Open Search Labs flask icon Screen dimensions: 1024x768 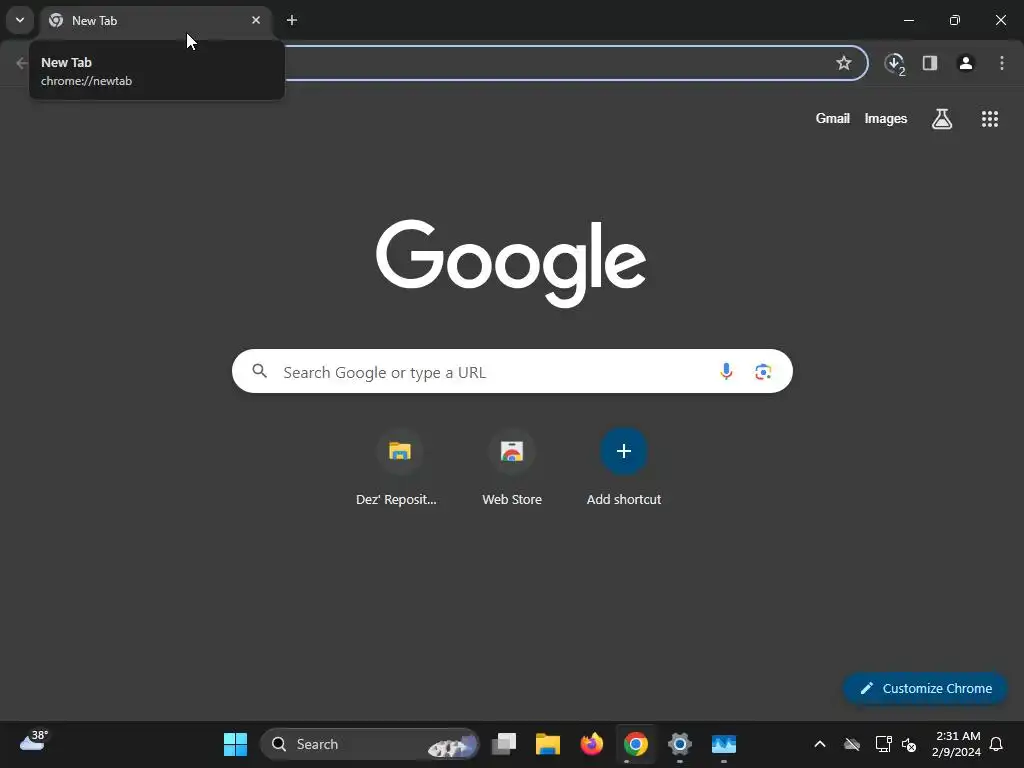click(x=942, y=119)
